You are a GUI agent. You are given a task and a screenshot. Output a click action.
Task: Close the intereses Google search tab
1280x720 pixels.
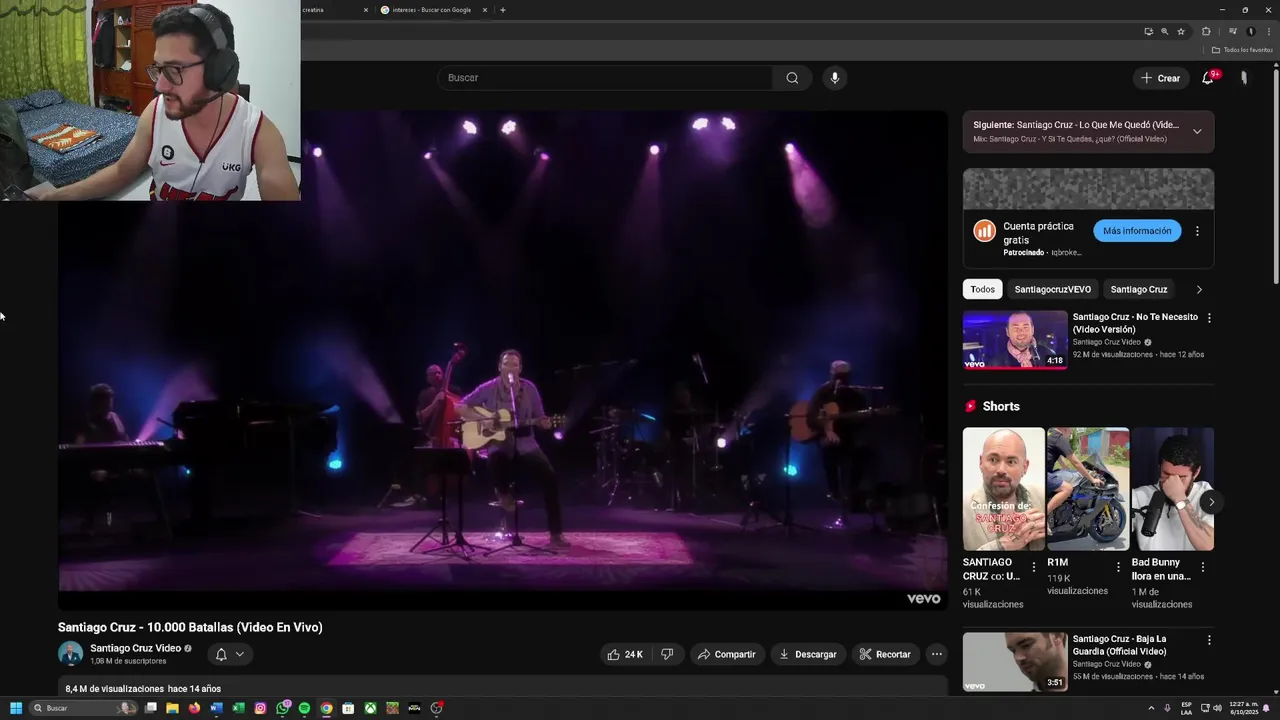click(x=485, y=10)
